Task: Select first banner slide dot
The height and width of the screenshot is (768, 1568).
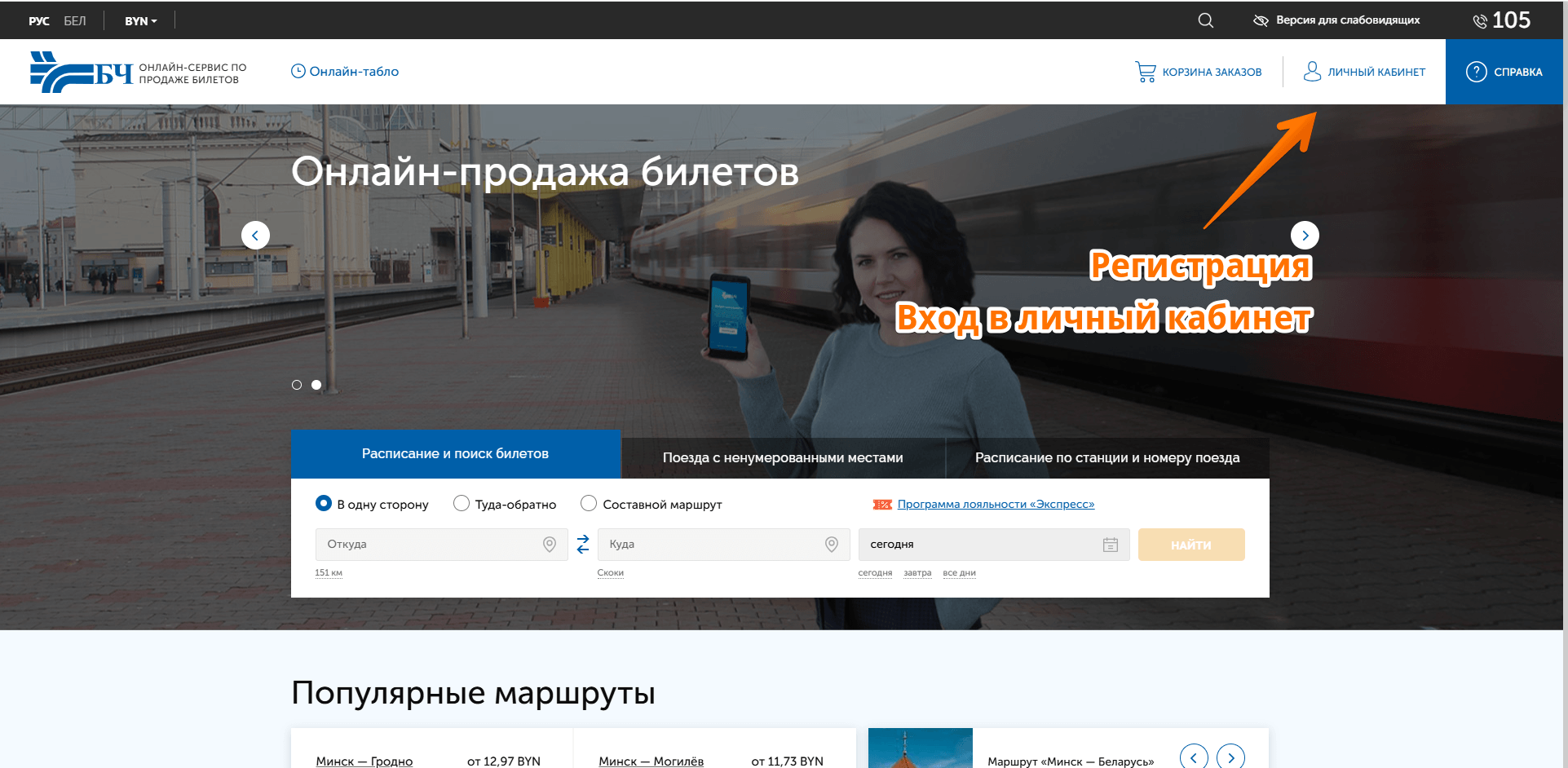Action: [x=297, y=385]
